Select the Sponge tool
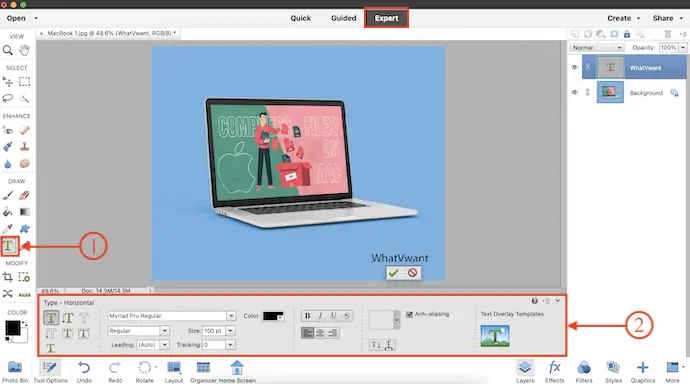 tap(24, 164)
